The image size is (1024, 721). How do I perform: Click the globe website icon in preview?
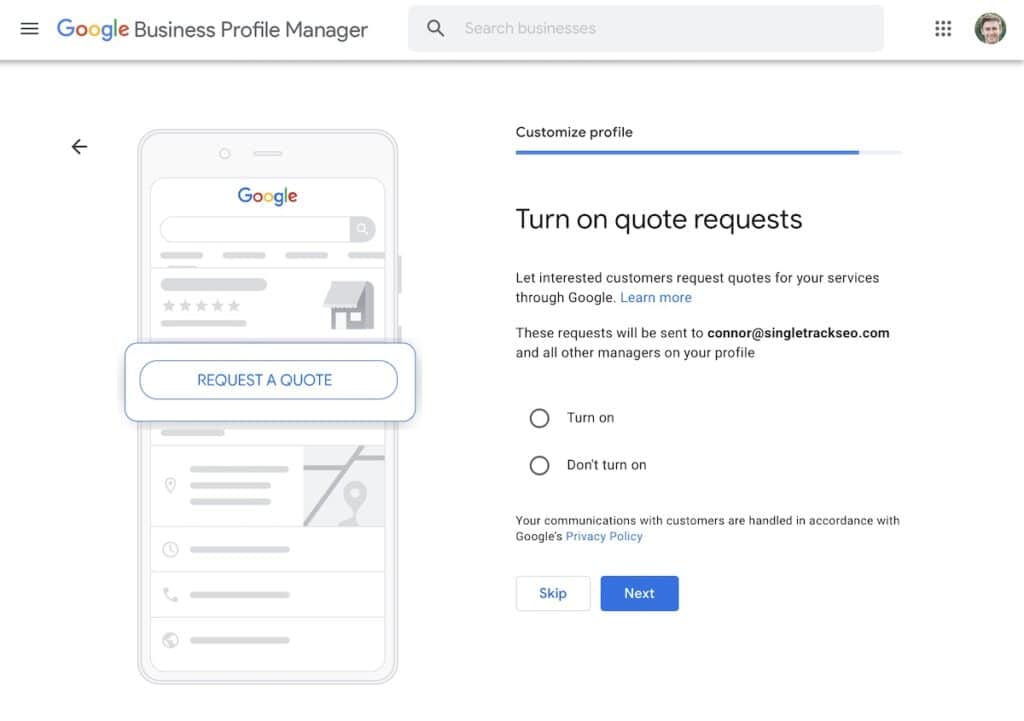tap(170, 640)
